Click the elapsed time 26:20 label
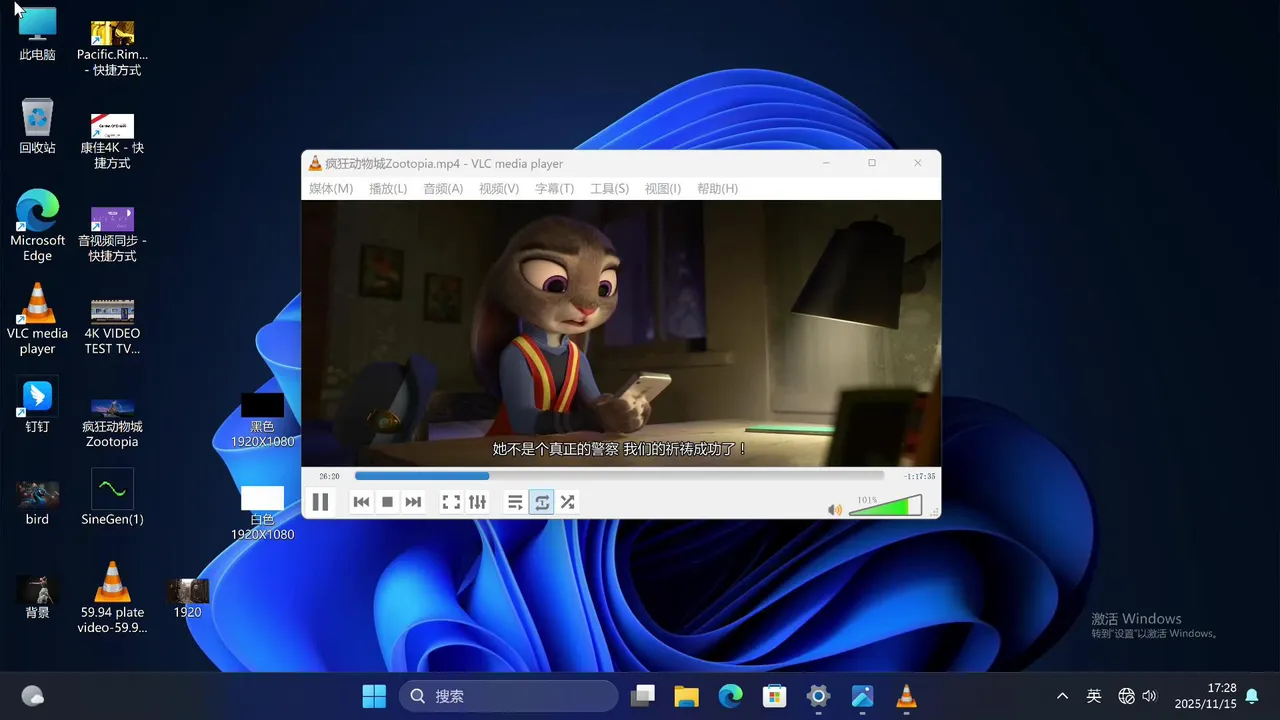The height and width of the screenshot is (720, 1280). point(329,477)
